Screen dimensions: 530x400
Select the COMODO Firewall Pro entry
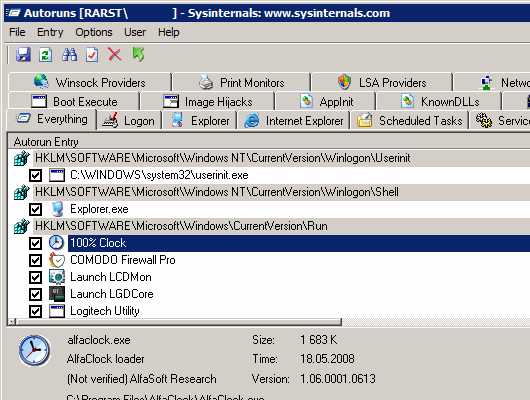click(123, 260)
